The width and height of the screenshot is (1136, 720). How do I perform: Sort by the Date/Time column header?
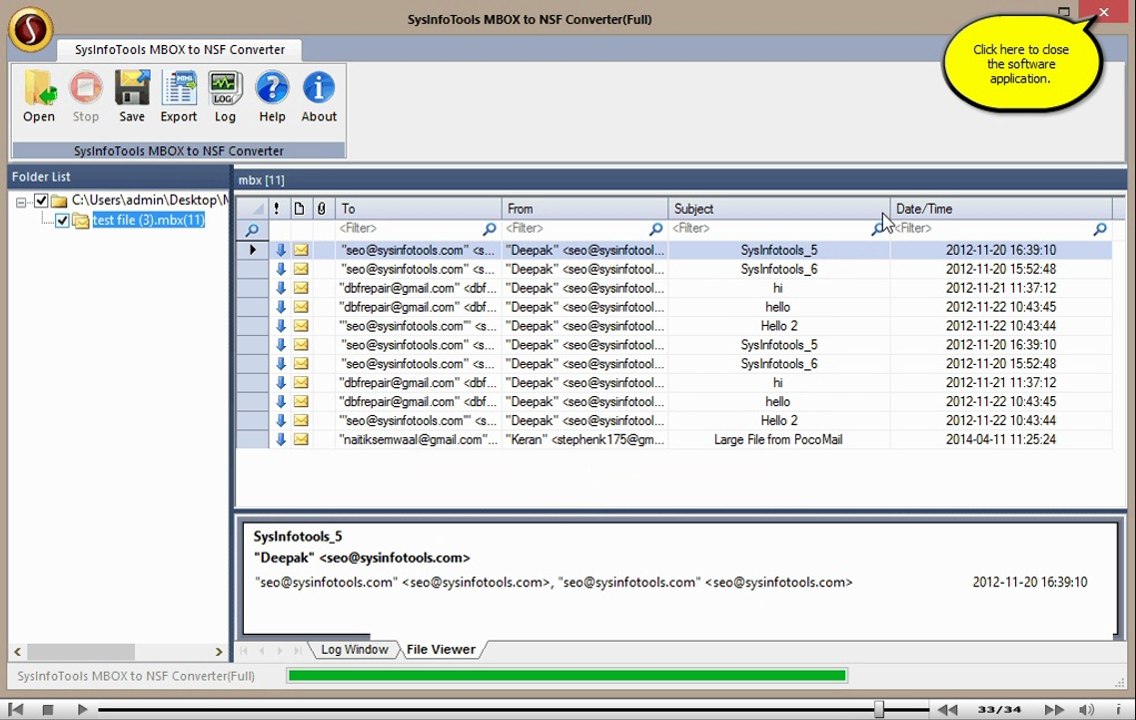click(x=1001, y=209)
